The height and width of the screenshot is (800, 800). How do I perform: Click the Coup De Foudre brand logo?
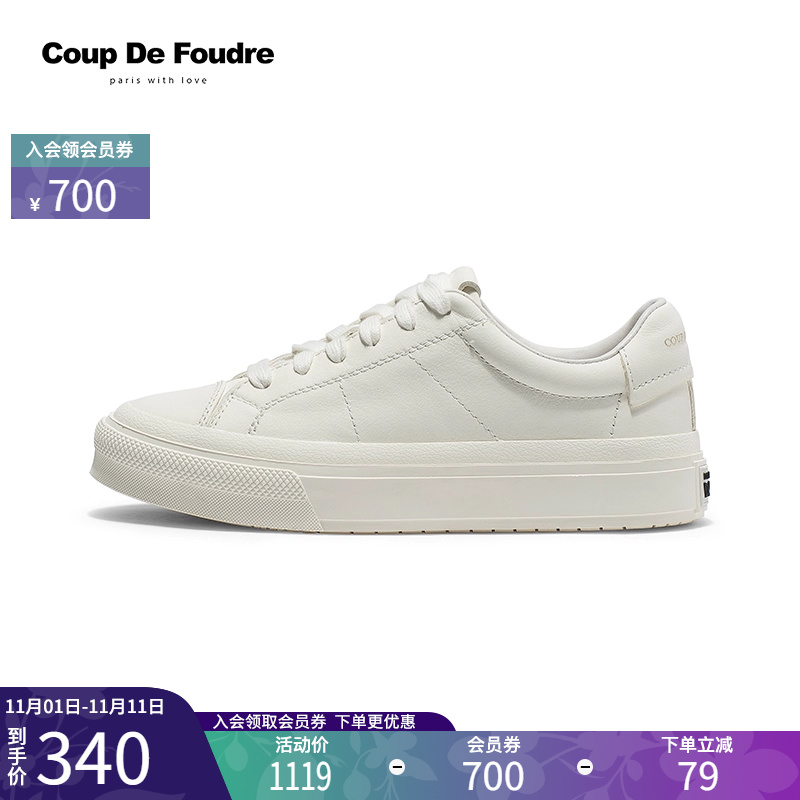click(158, 54)
